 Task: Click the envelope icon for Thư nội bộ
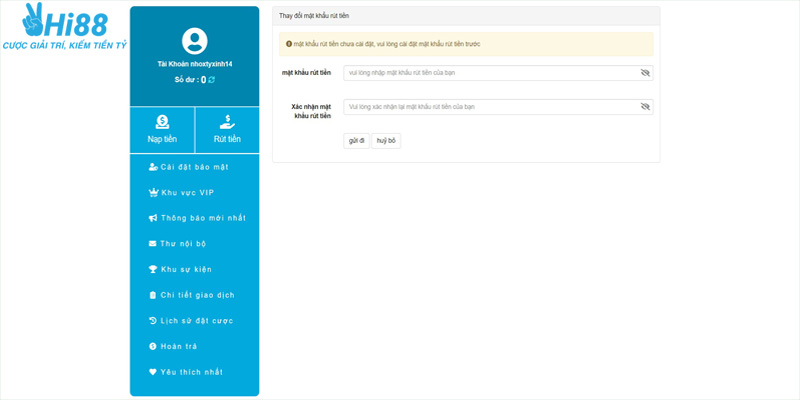click(152, 244)
